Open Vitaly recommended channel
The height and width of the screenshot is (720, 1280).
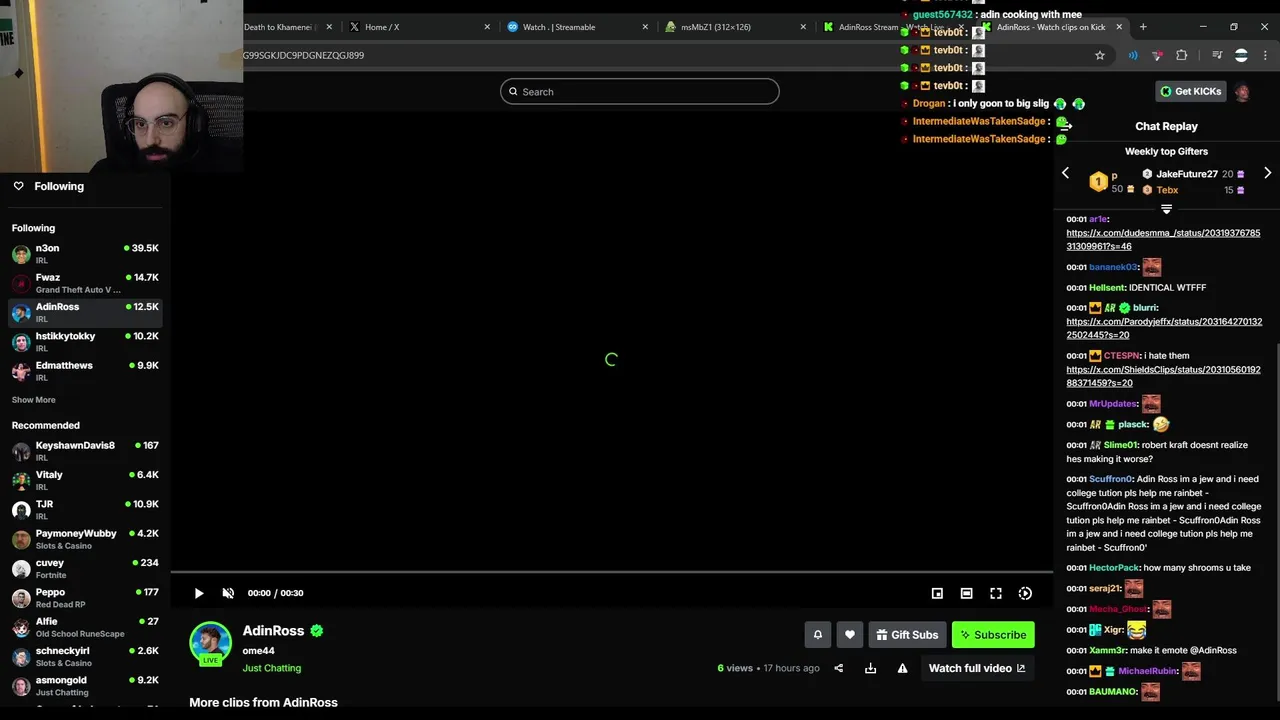[85, 480]
